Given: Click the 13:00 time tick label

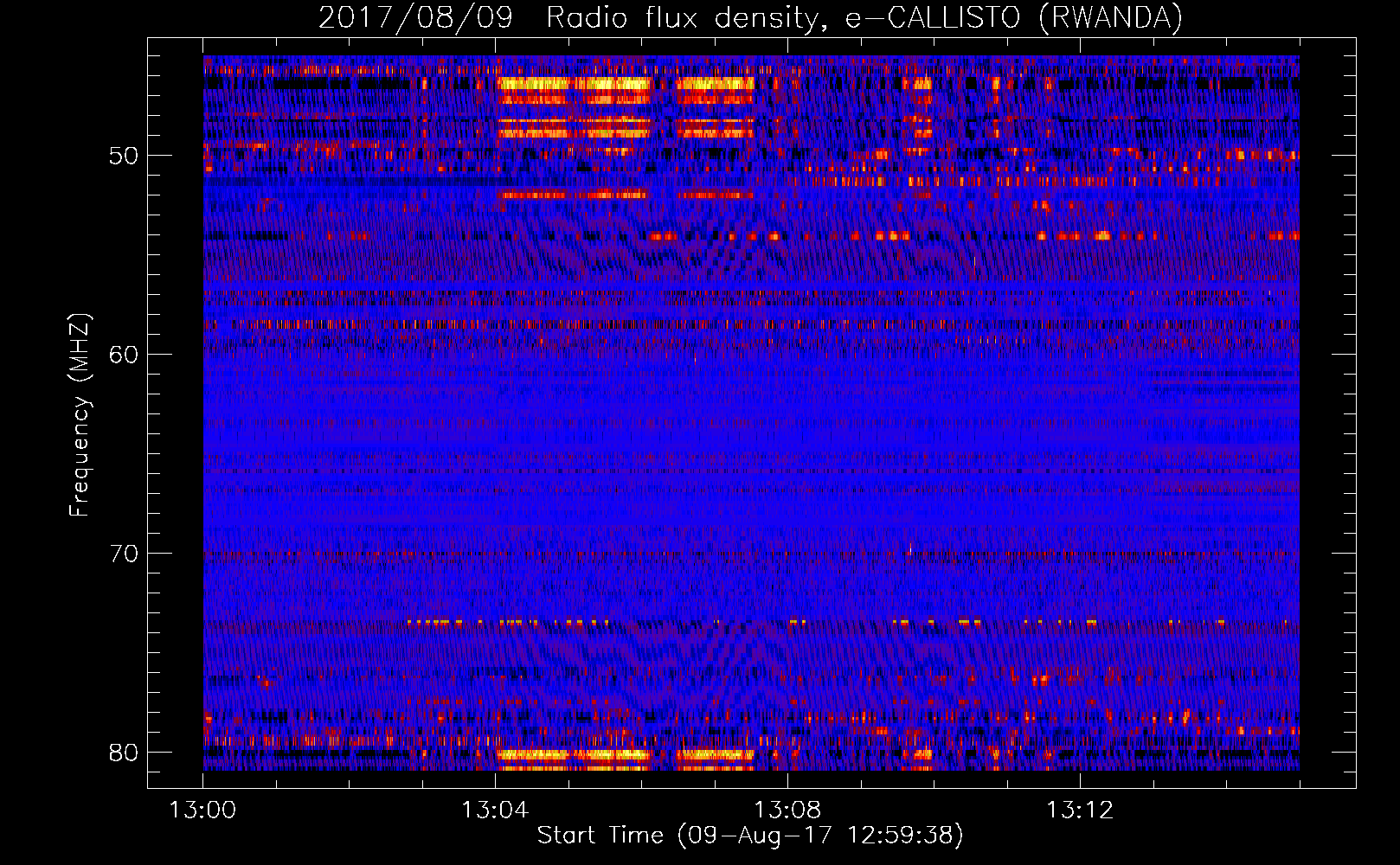Looking at the screenshot, I should (202, 811).
